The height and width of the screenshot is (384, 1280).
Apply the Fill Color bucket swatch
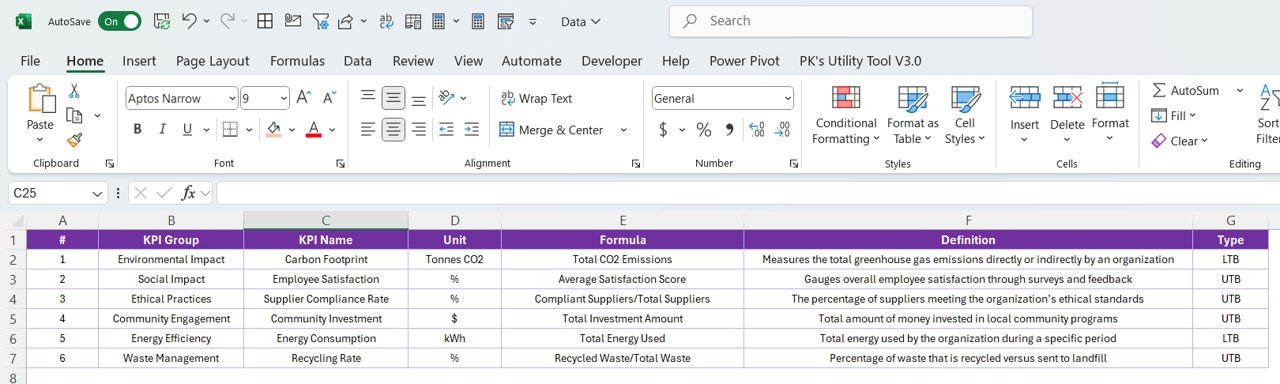(x=274, y=129)
